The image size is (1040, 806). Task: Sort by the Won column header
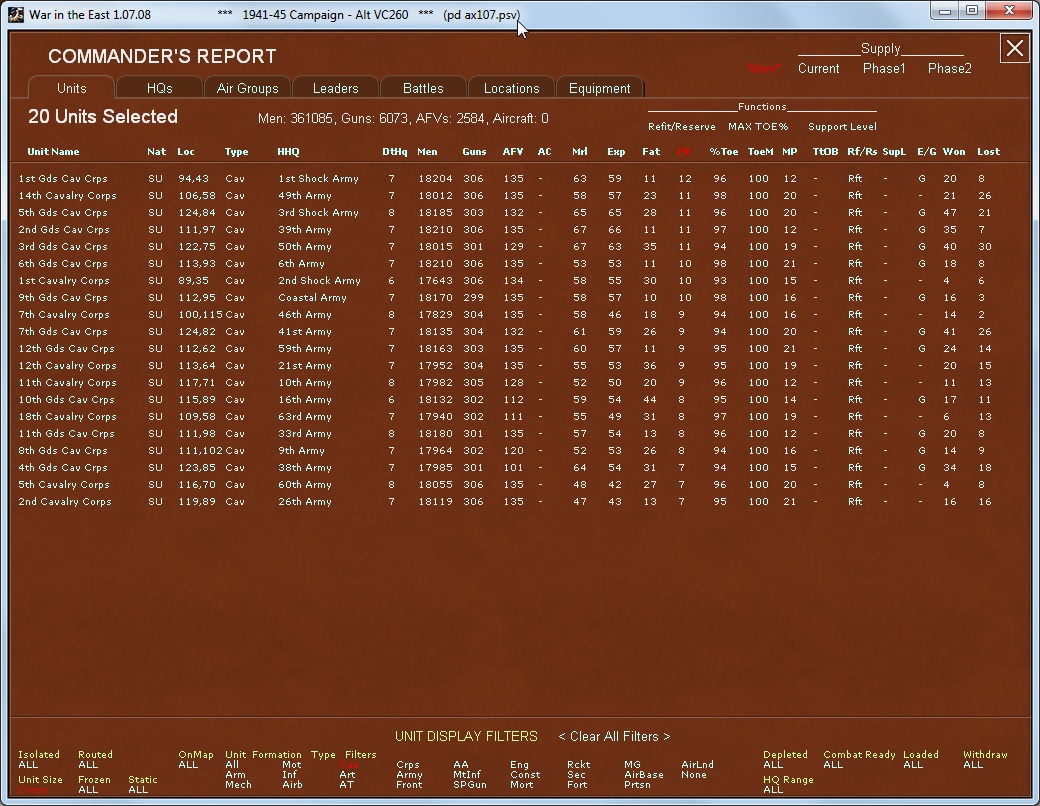click(954, 151)
